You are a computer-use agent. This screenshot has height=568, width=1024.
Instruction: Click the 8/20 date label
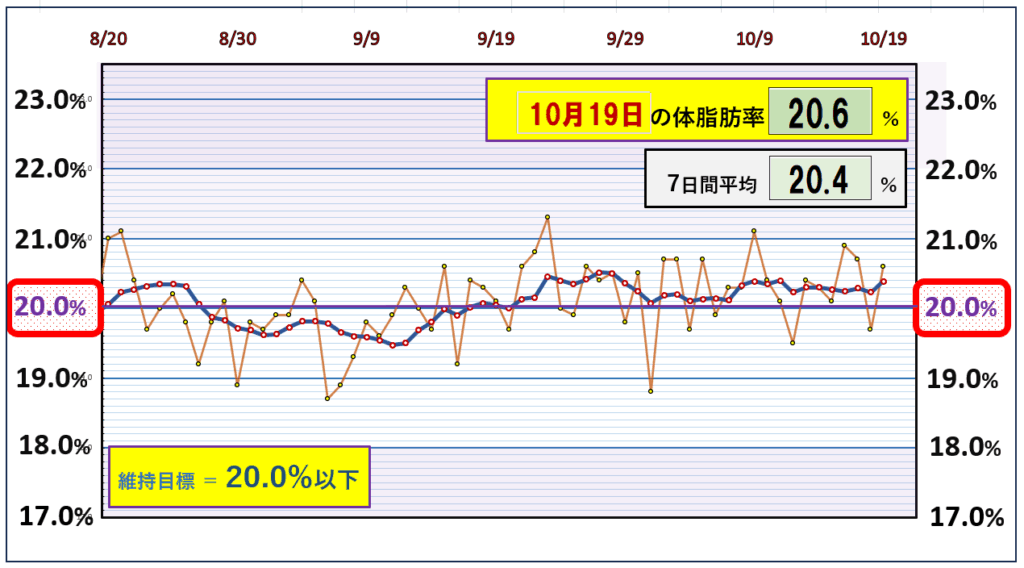click(x=108, y=39)
